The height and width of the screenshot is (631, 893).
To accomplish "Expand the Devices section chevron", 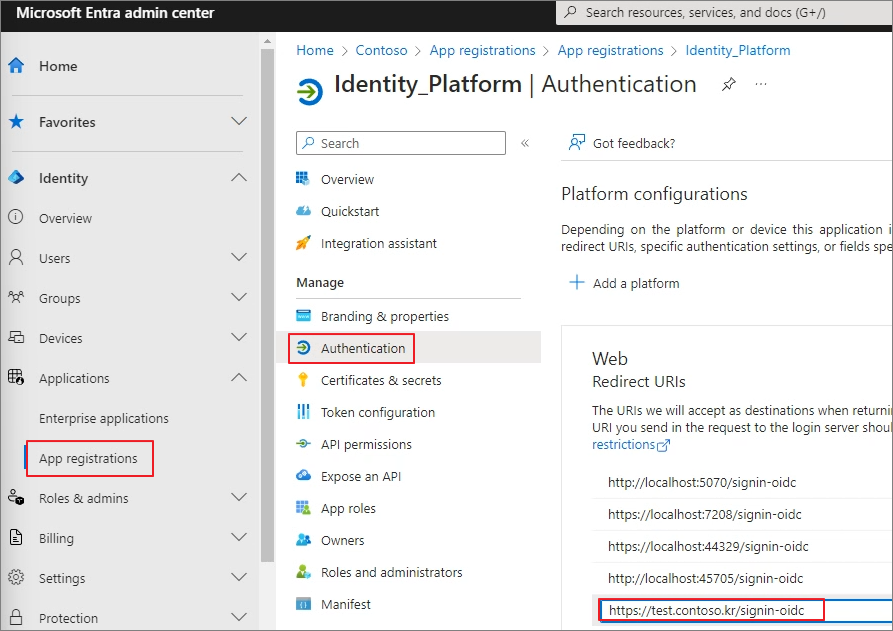I will pos(239,337).
